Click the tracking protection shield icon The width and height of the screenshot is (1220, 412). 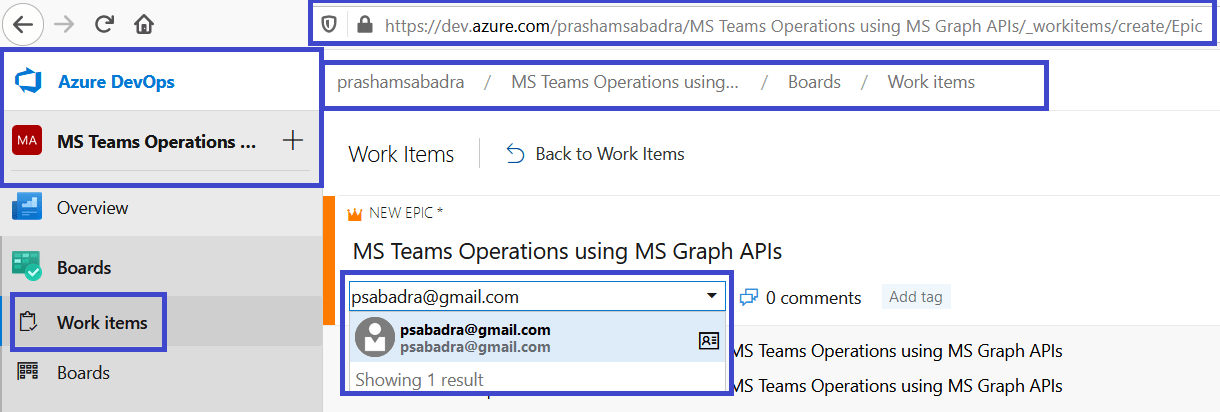329,26
